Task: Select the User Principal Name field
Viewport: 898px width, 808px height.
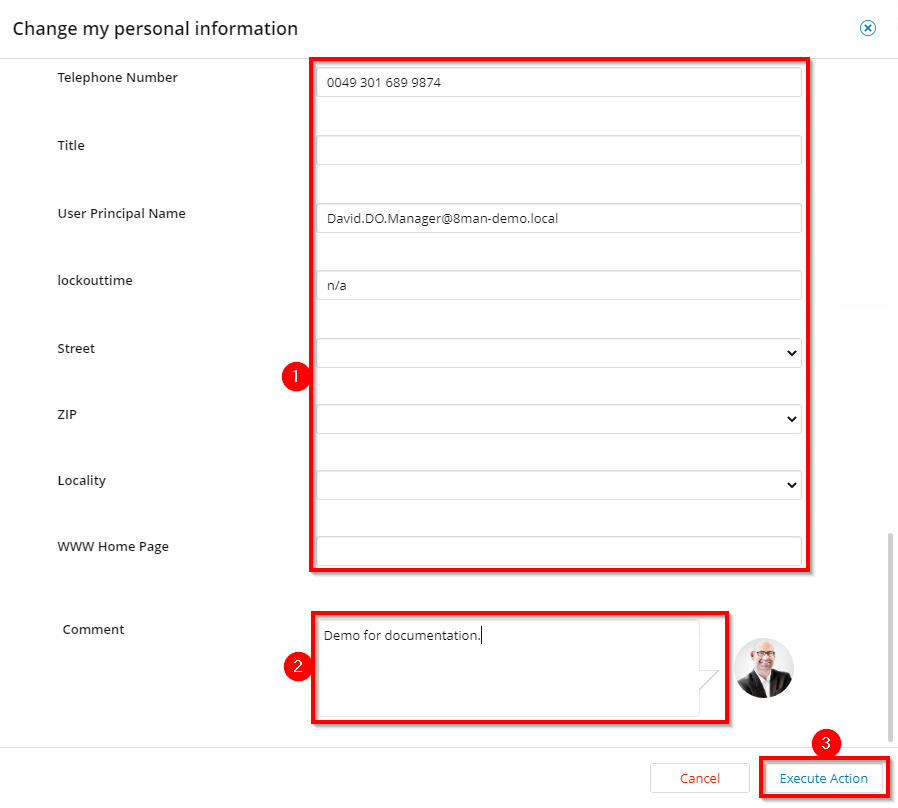Action: (x=560, y=217)
